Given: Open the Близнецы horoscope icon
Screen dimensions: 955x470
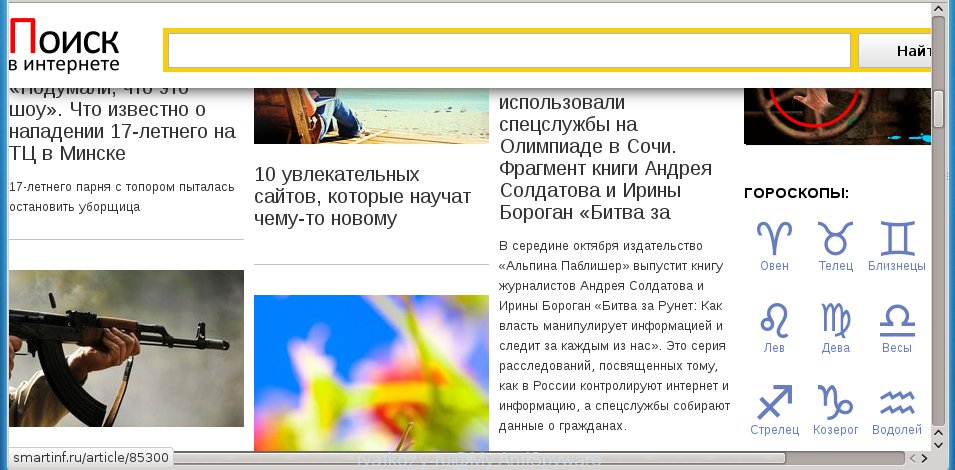Looking at the screenshot, I should [897, 239].
